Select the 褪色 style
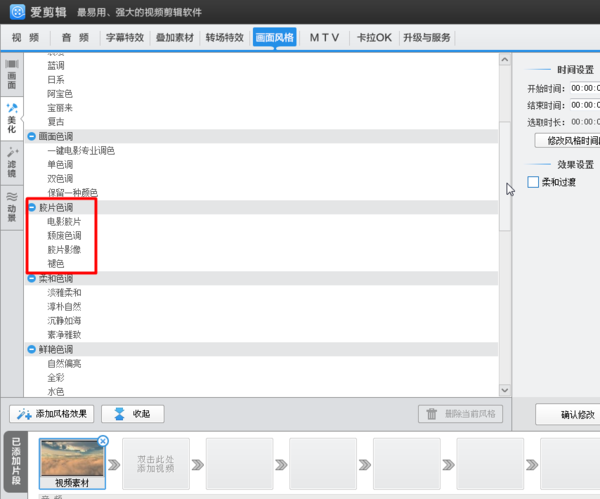The width and height of the screenshot is (600, 499). click(56, 264)
